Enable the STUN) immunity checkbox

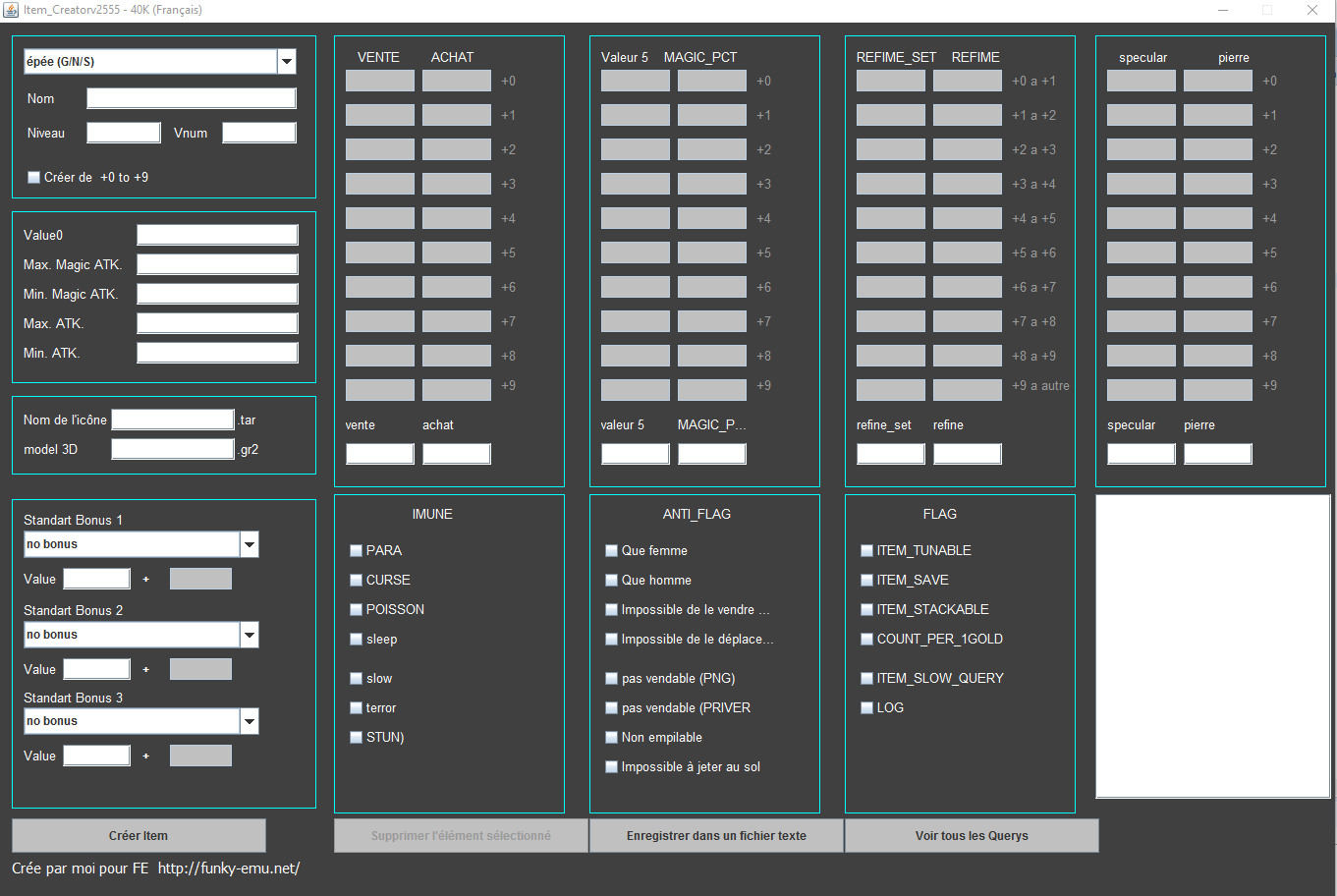pyautogui.click(x=357, y=738)
